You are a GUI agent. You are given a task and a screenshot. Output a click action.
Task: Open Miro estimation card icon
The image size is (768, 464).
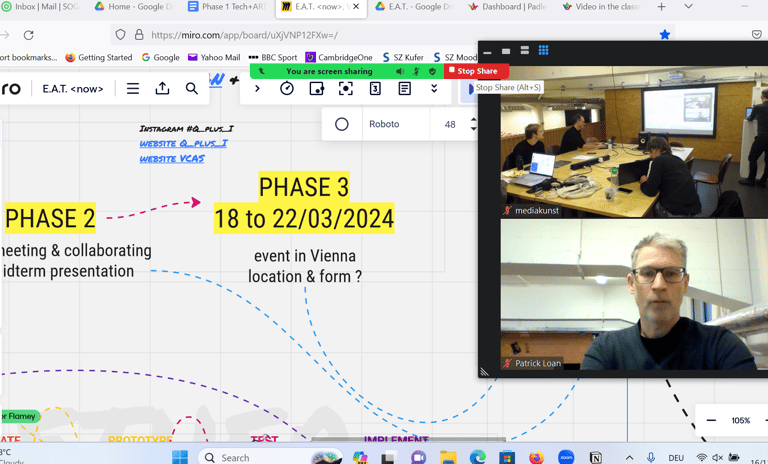click(375, 89)
